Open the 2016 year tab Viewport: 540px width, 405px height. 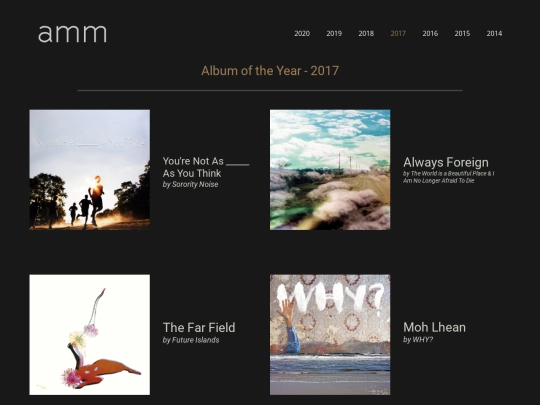(x=430, y=33)
